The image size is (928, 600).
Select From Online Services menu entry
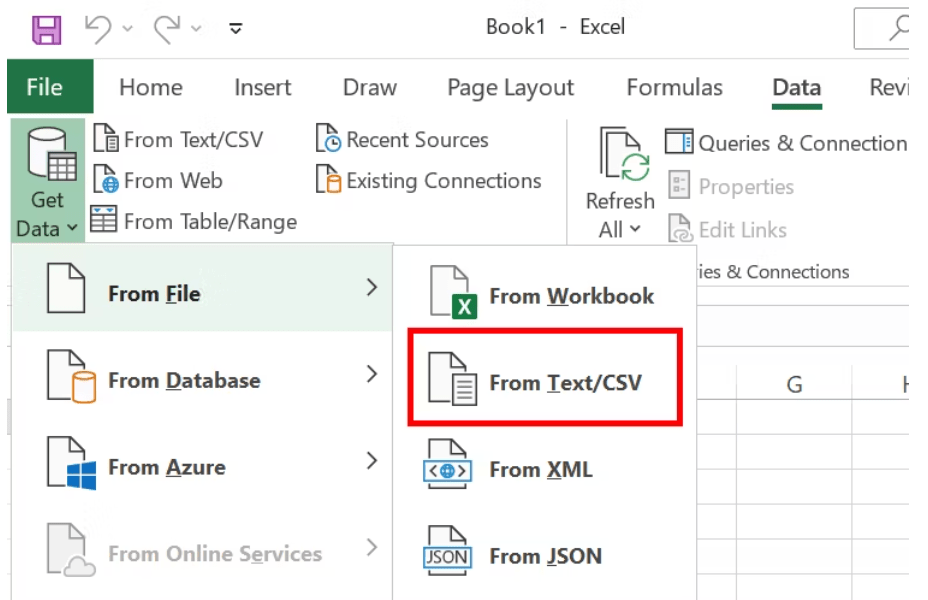[202, 549]
